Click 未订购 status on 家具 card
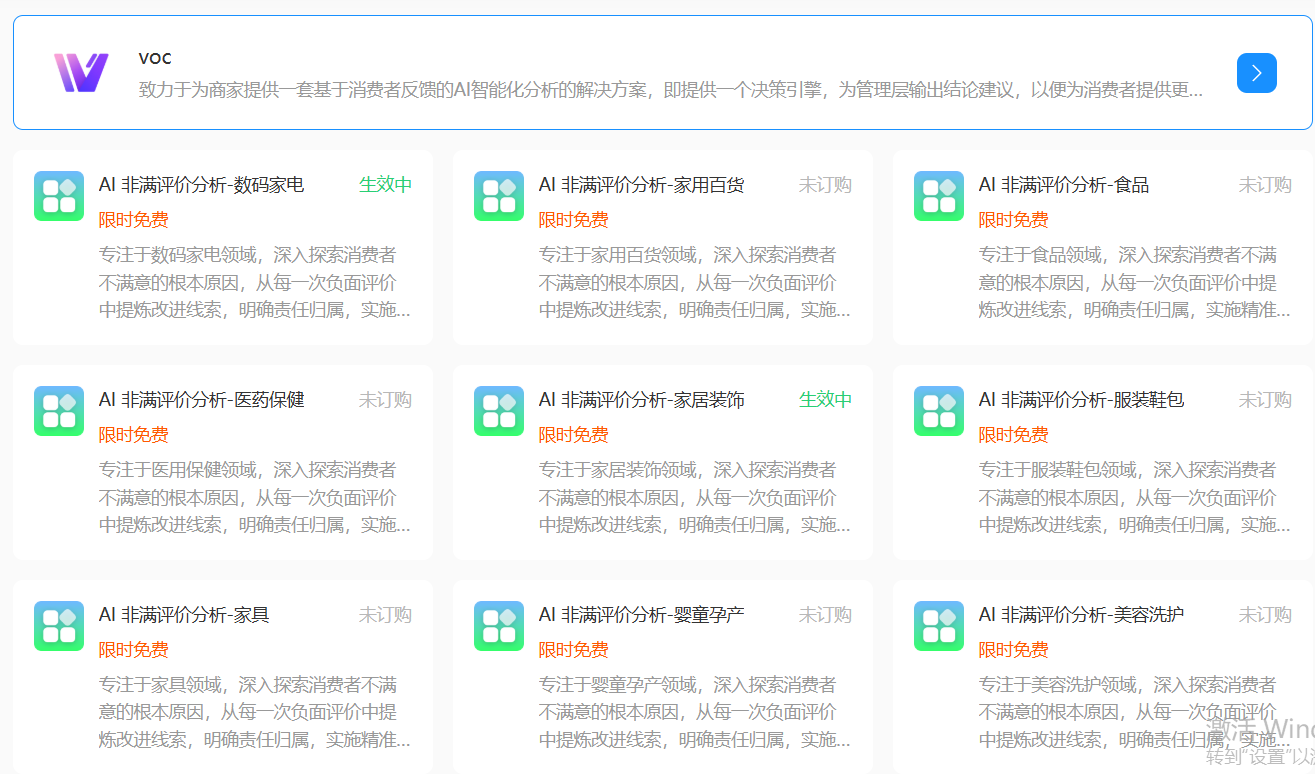This screenshot has height=774, width=1315. coord(386,615)
